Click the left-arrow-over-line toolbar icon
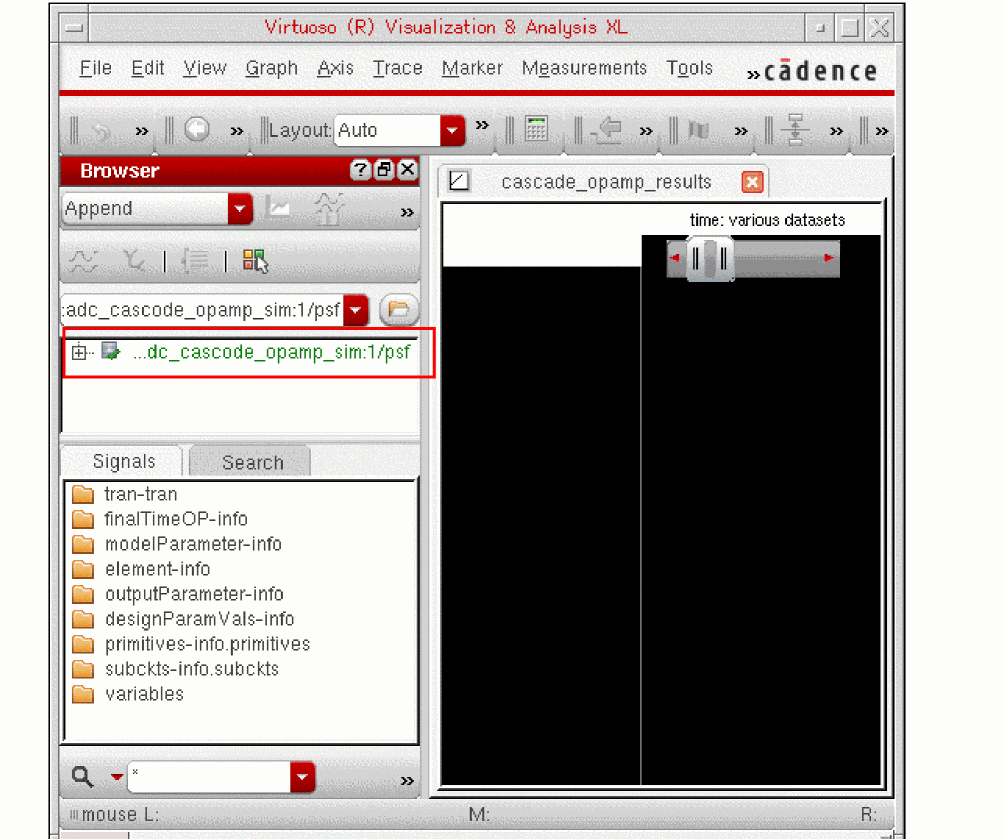This screenshot has height=840, width=1005. pyautogui.click(x=607, y=130)
